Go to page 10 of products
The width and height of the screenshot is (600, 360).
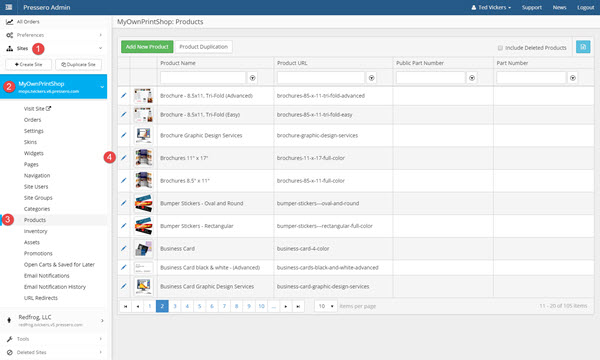(261, 306)
